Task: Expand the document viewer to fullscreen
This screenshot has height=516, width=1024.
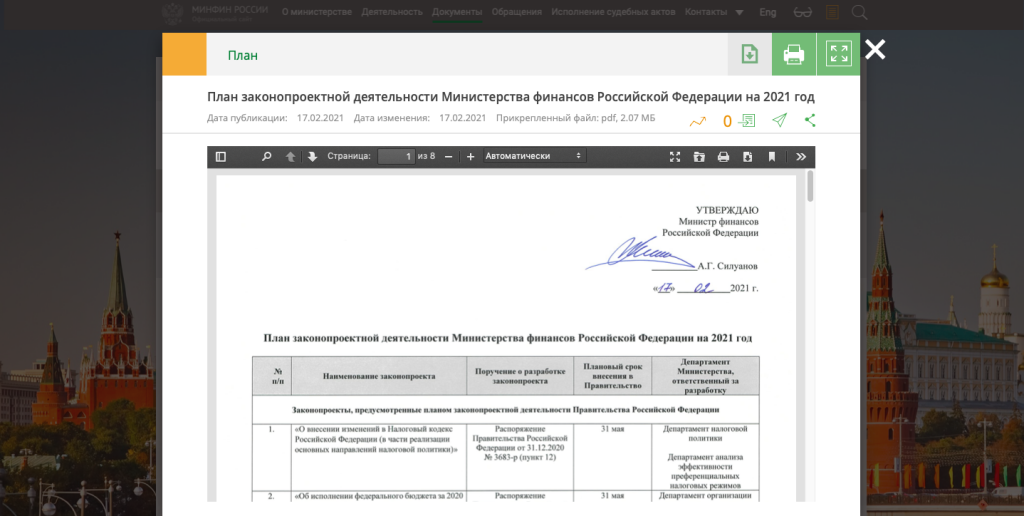Action: click(838, 54)
